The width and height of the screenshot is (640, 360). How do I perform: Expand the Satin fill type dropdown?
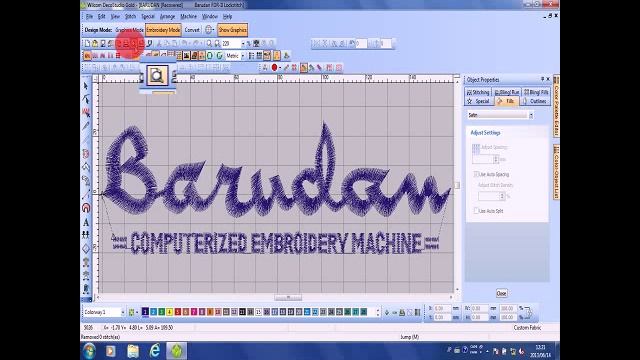pos(531,116)
